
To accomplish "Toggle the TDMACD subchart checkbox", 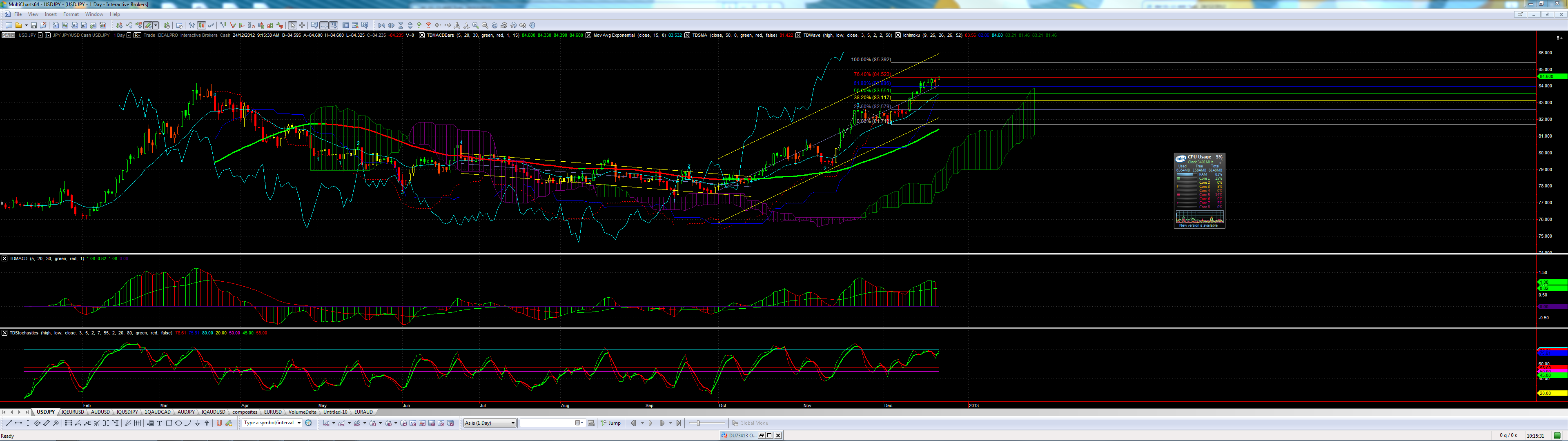I will coord(5,259).
